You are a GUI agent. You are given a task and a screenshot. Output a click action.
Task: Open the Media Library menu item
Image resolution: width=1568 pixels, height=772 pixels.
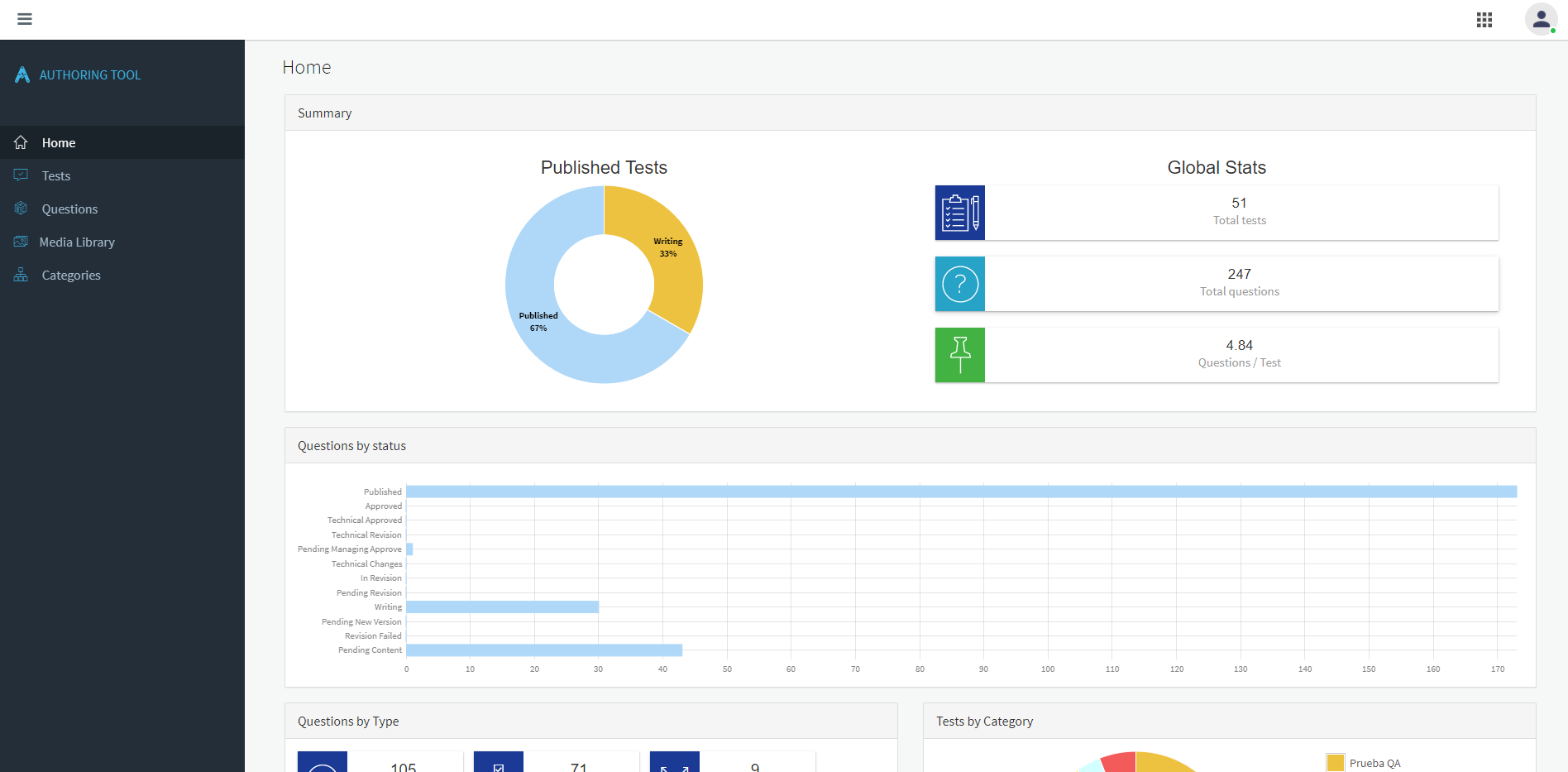[x=122, y=242]
